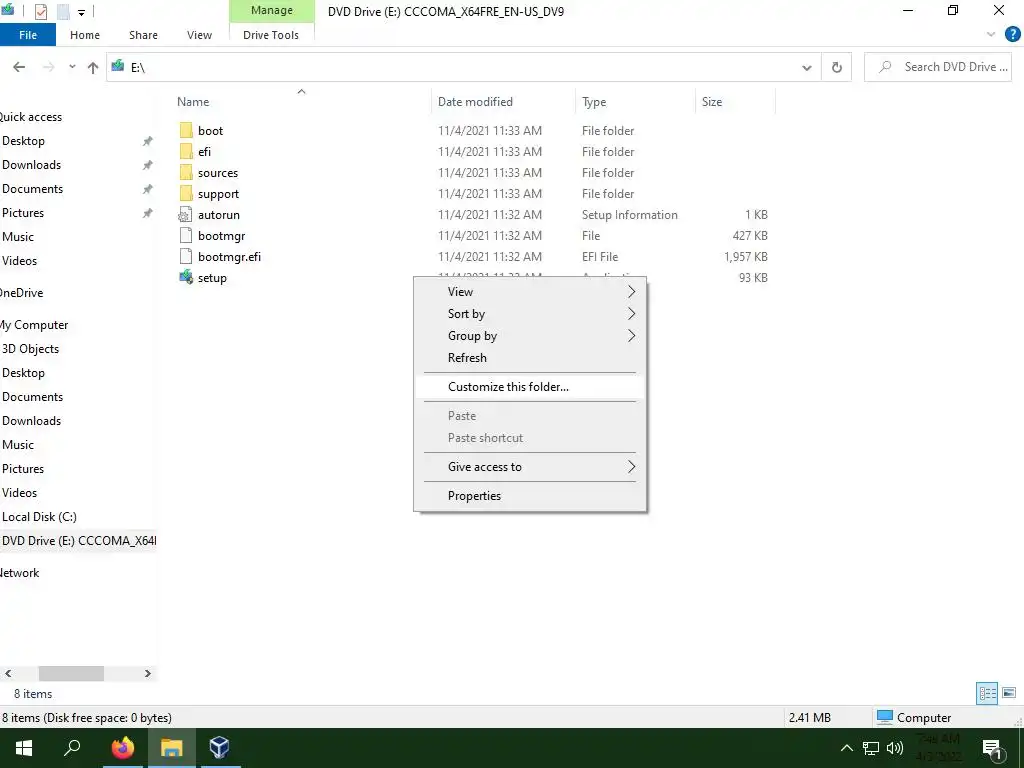
Task: Select Local Disk (C:) in navigation pane
Action: 39,517
